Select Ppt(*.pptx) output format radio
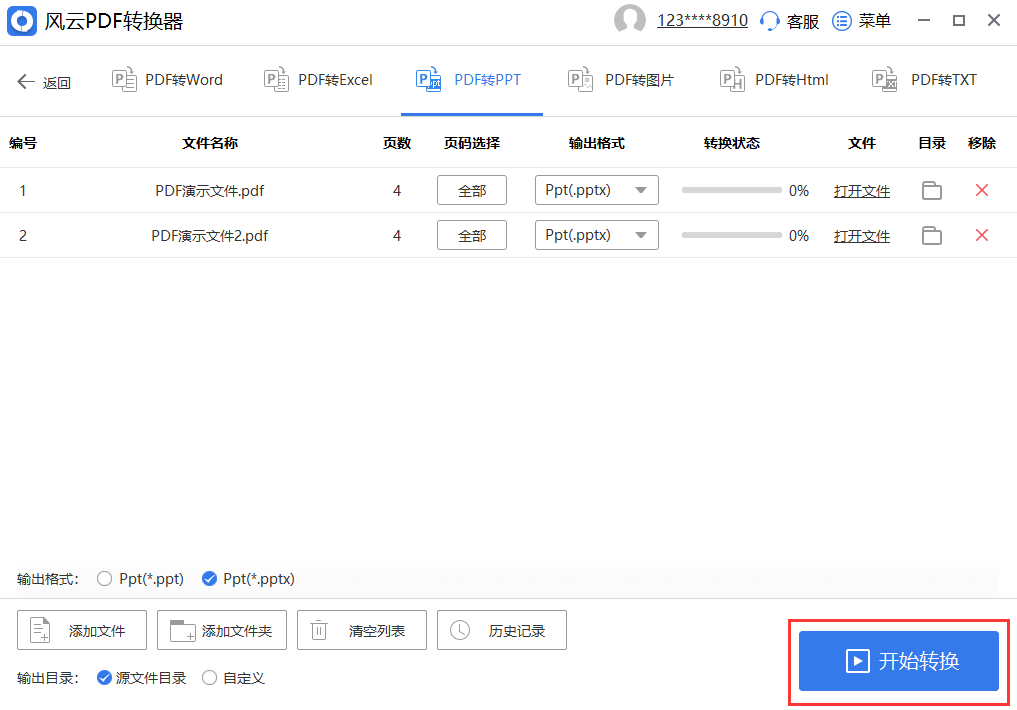Screen dimensions: 1017x710 point(209,578)
